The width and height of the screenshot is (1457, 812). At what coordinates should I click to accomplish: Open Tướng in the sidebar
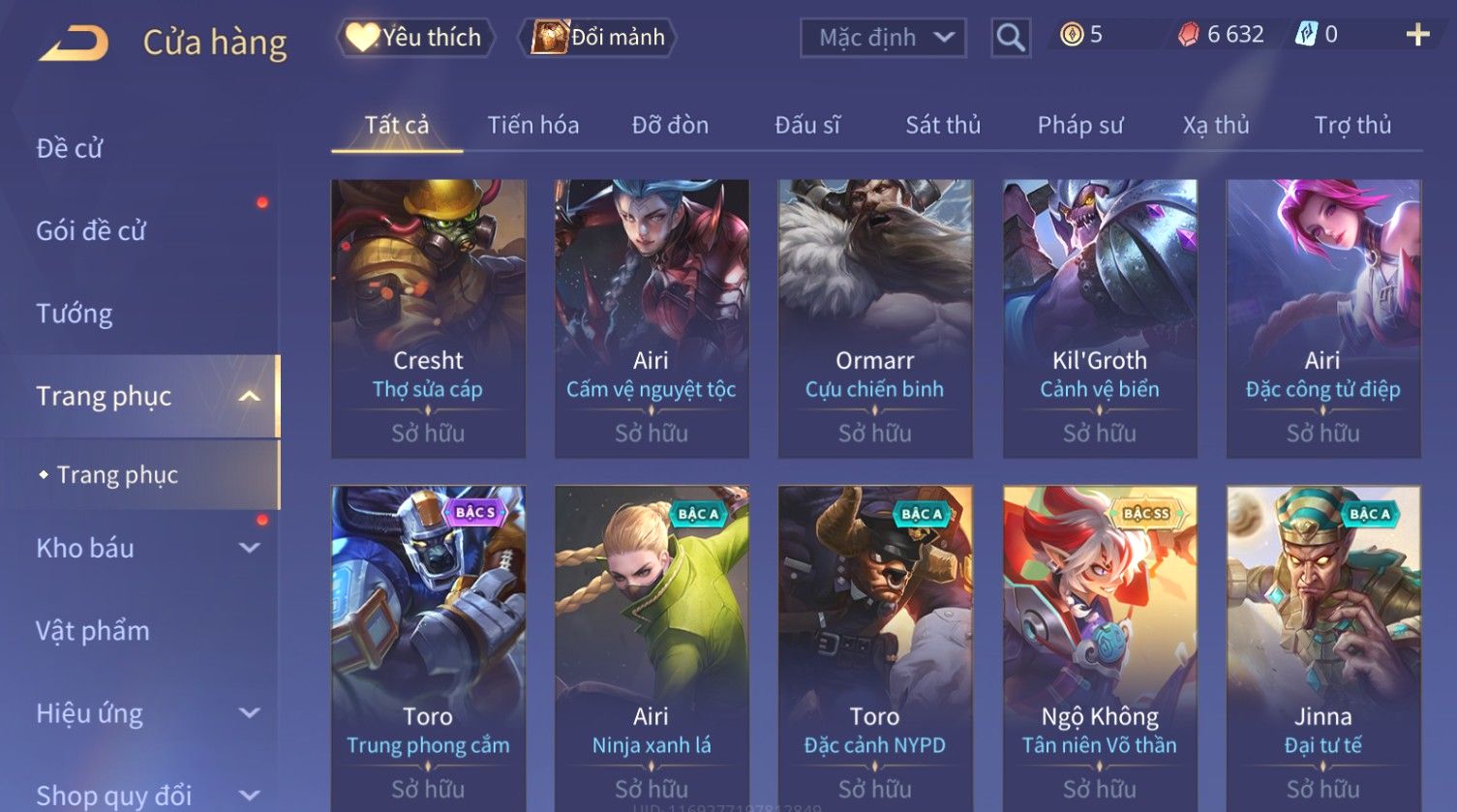click(75, 314)
